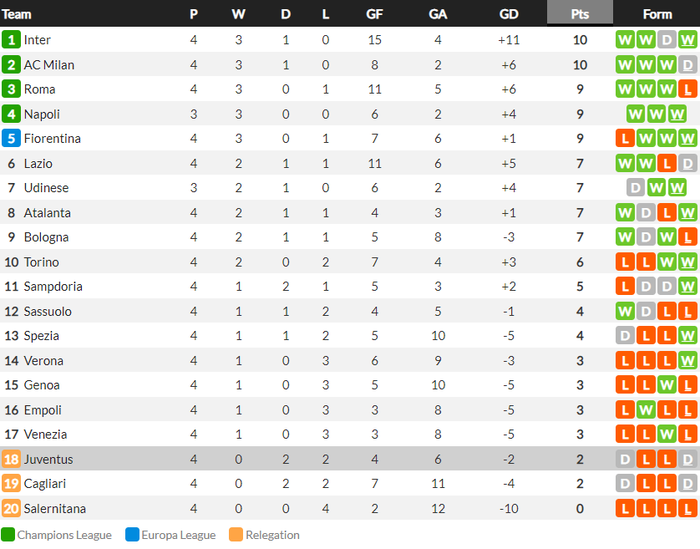The height and width of the screenshot is (549, 700).
Task: Click the loss badge in Atalanta's form
Action: pos(667,213)
